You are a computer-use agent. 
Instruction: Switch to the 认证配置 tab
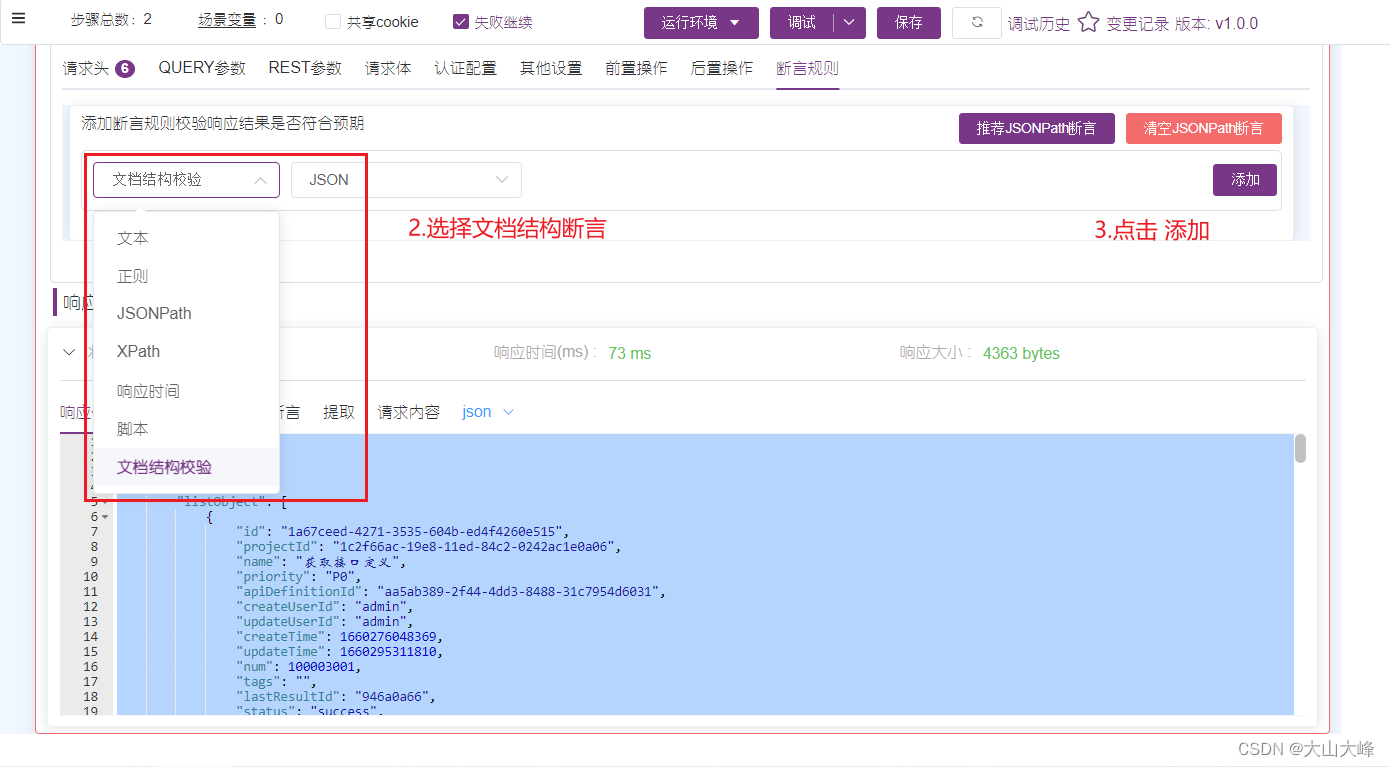coord(465,68)
